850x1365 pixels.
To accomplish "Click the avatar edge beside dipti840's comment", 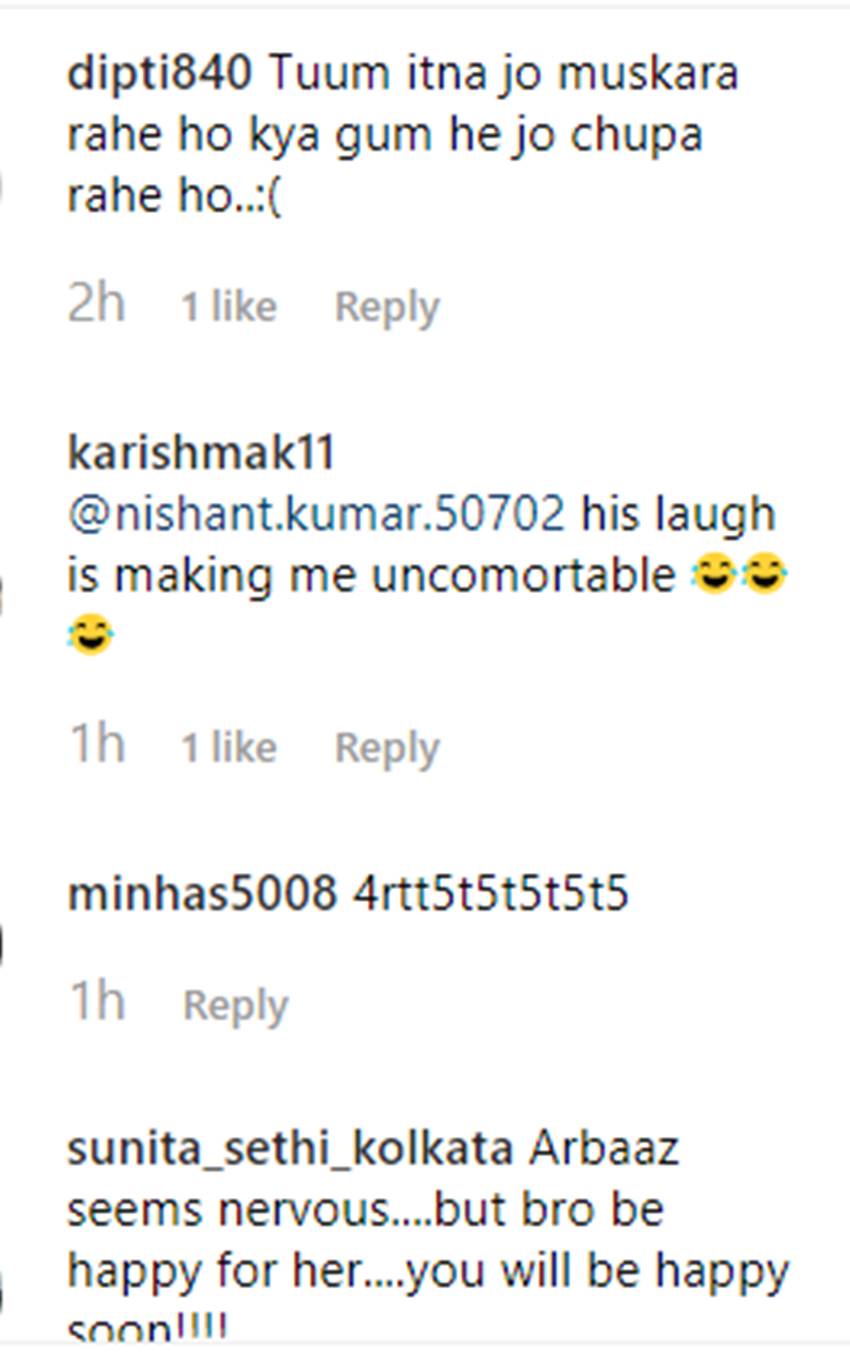I will click(x=3, y=185).
